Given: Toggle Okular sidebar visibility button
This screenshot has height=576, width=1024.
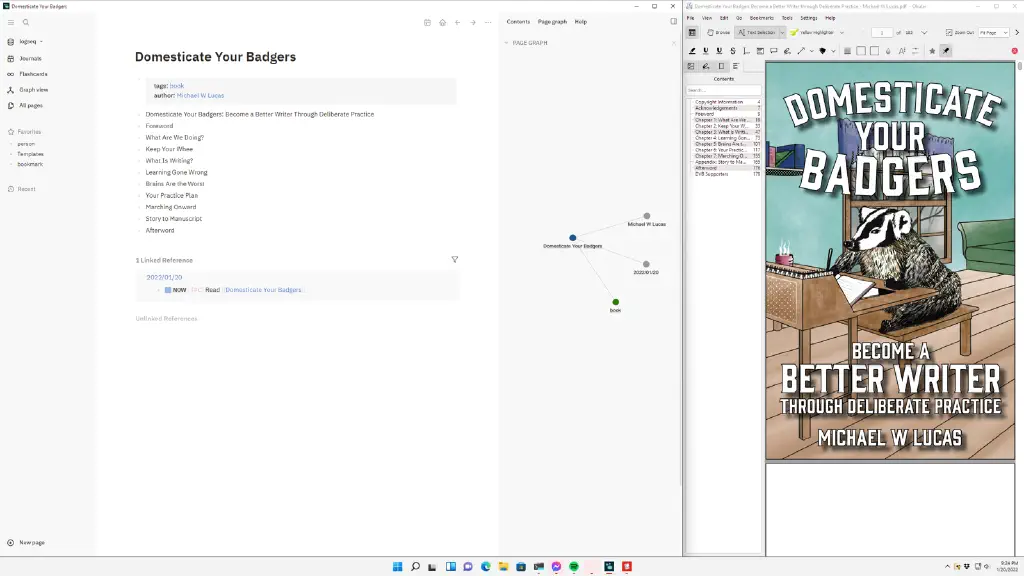Looking at the screenshot, I should 692,32.
